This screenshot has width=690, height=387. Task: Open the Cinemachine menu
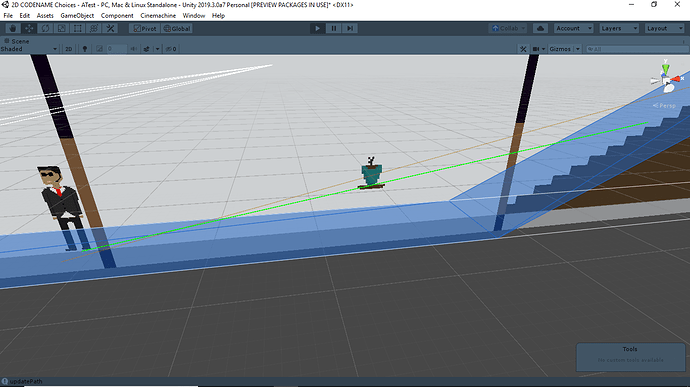(158, 15)
